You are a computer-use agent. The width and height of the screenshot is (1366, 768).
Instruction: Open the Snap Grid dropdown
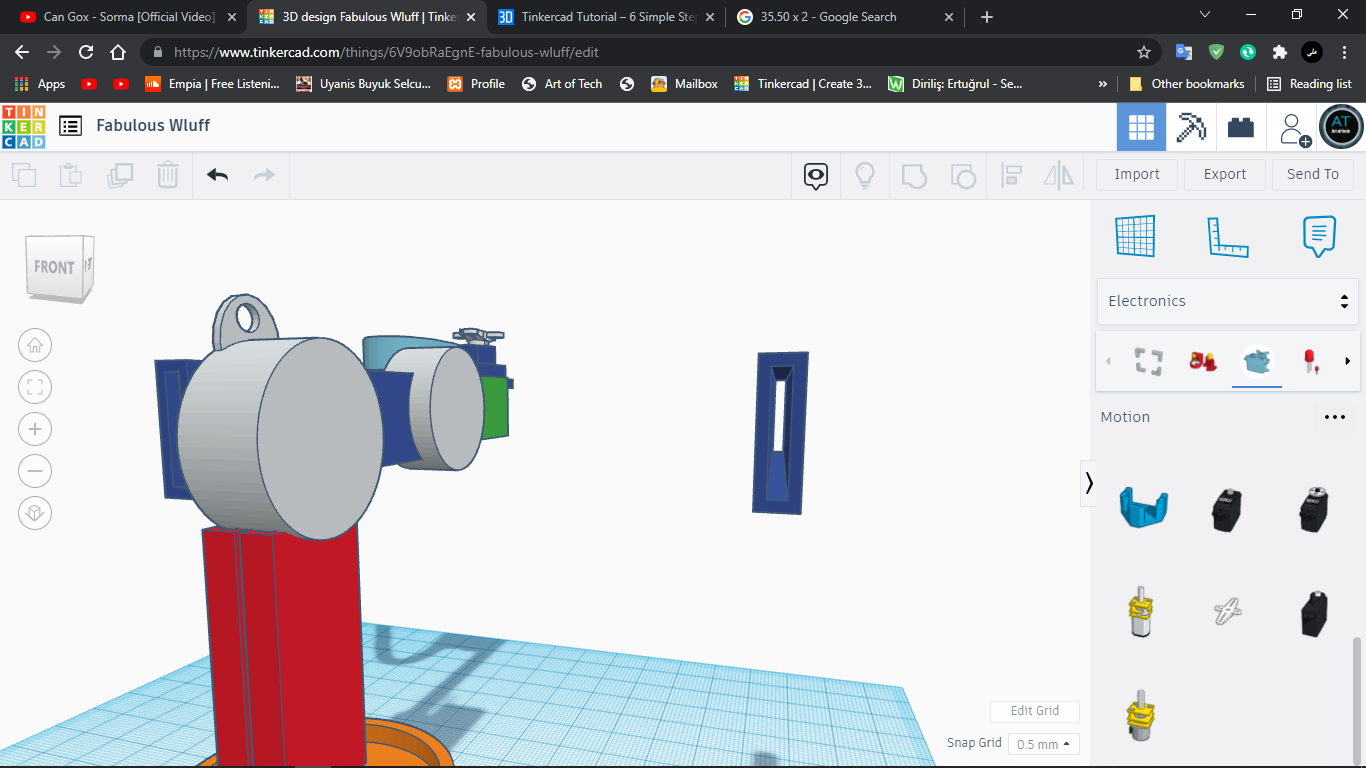tap(1043, 744)
